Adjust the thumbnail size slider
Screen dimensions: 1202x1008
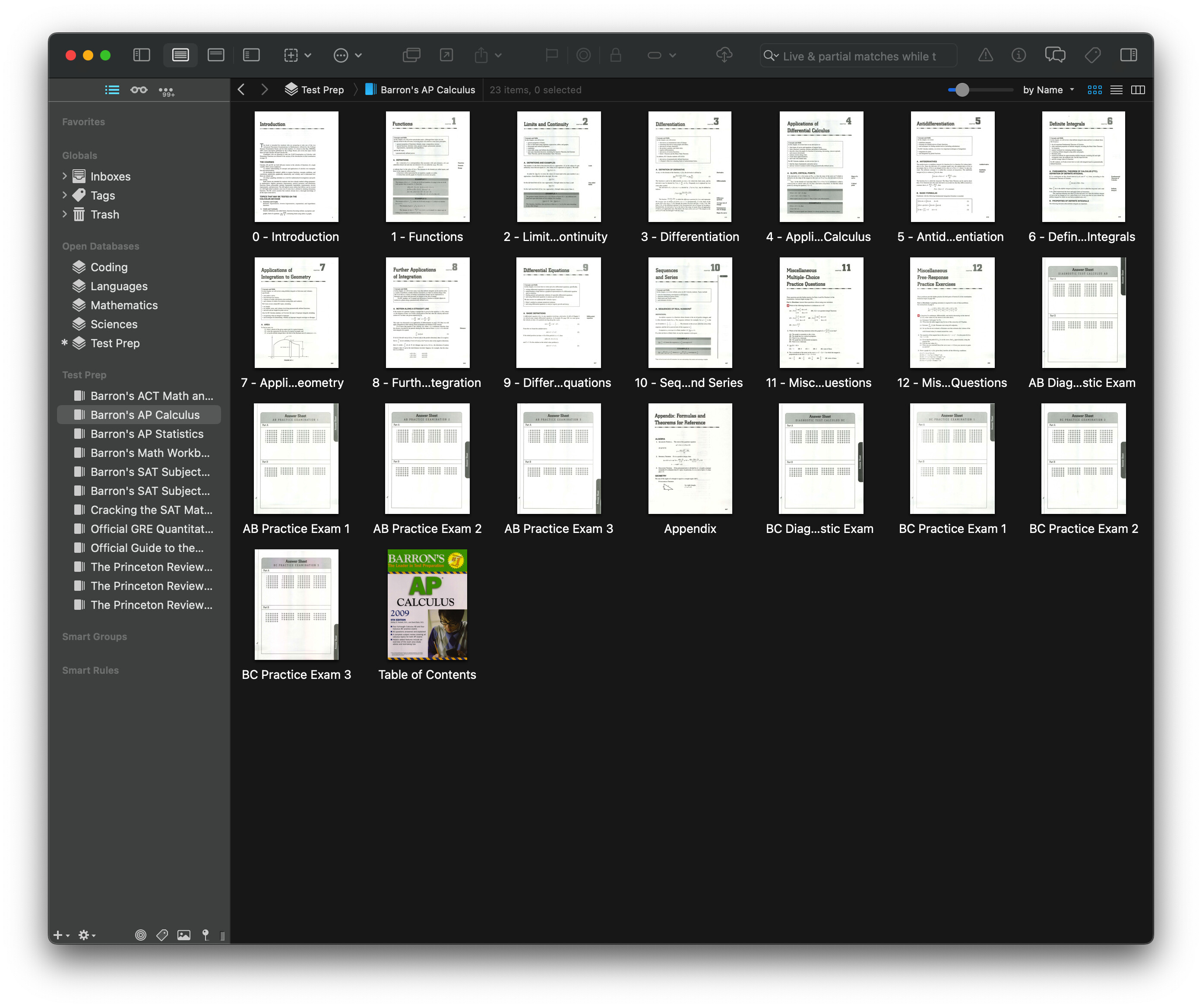[x=962, y=90]
